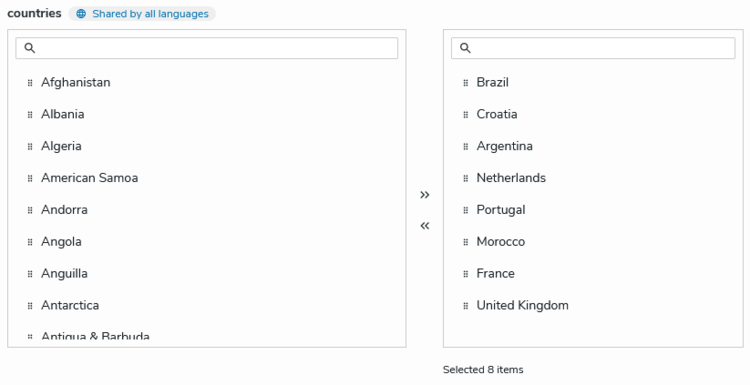Click the search magnifier in the available list
750x385 pixels.
pos(30,48)
